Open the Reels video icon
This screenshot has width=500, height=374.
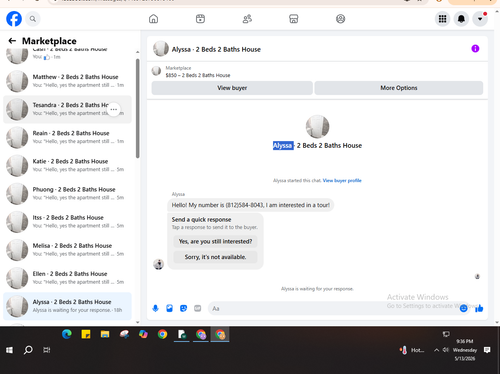200,19
